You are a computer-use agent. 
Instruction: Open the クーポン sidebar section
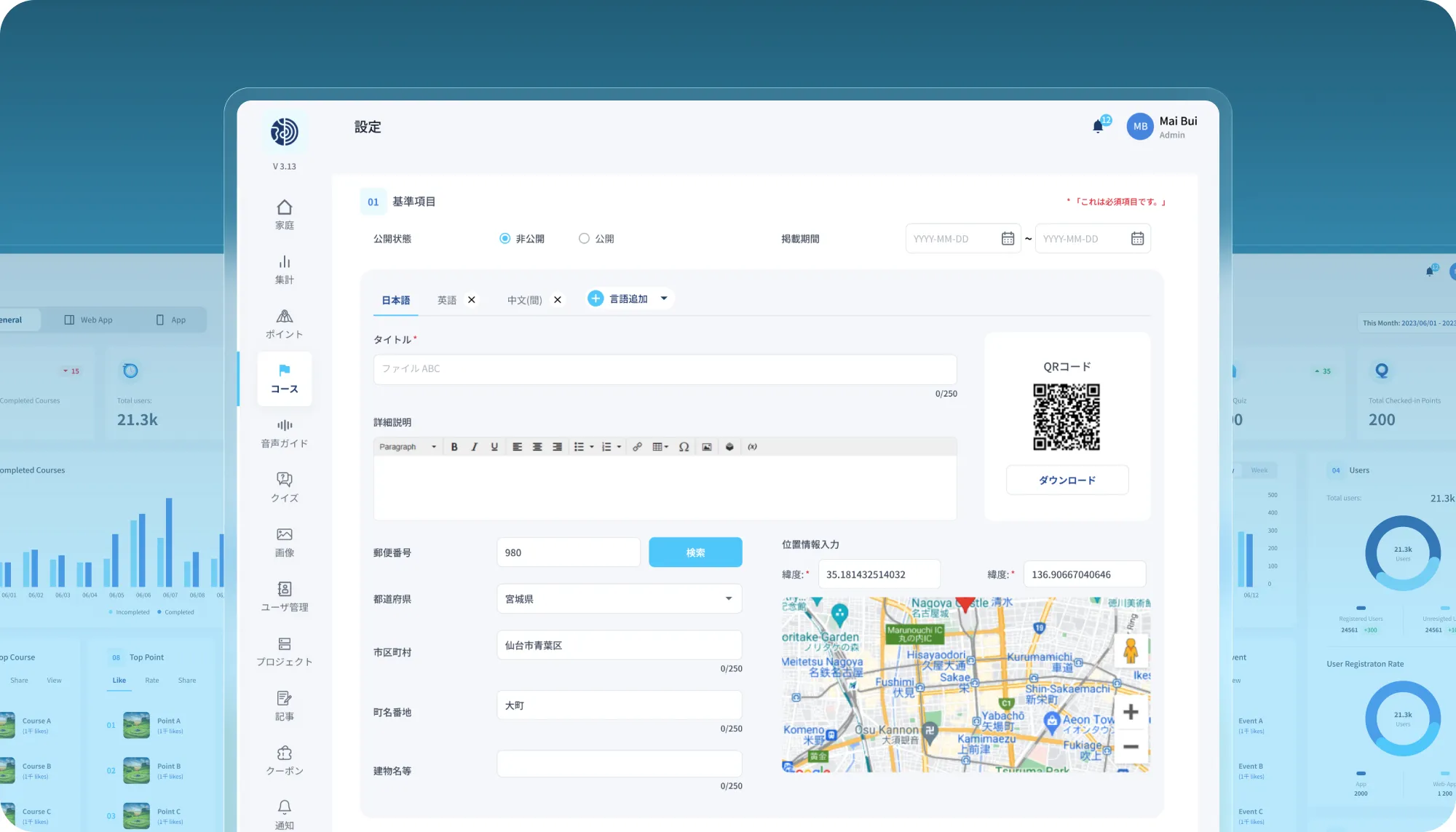[x=285, y=761]
